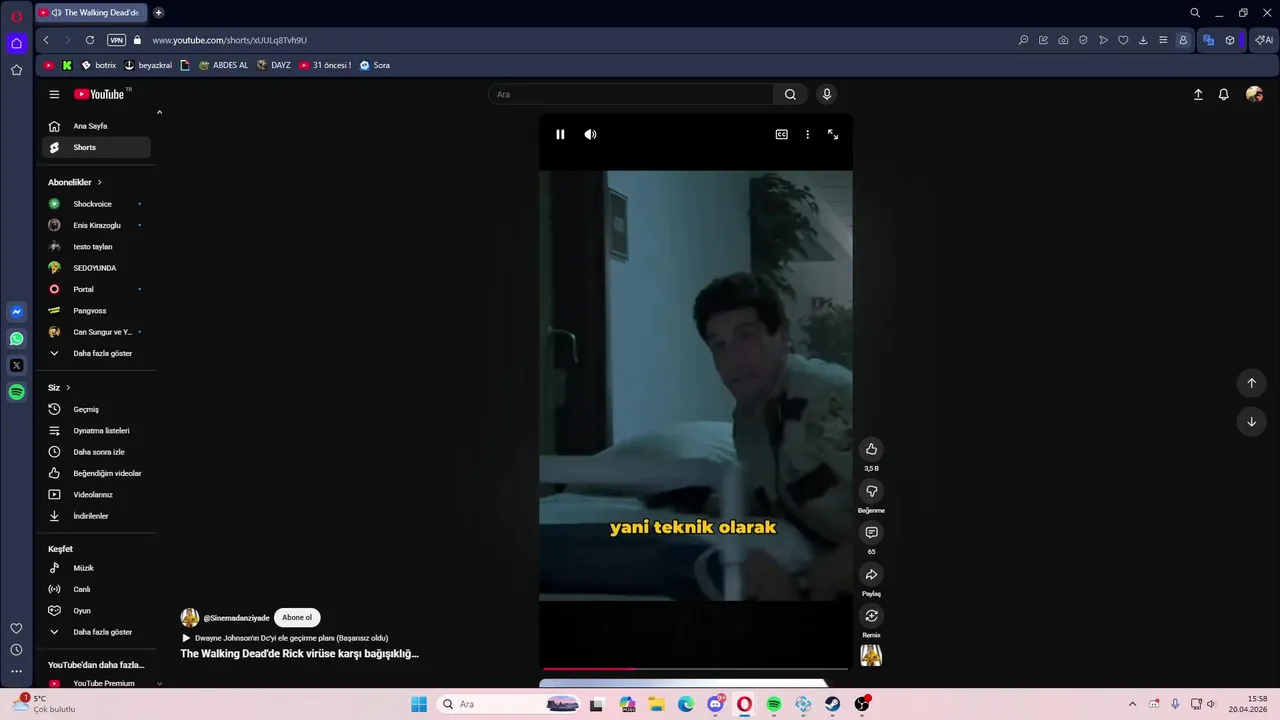Open Opera AI assistant button
The height and width of the screenshot is (720, 1280).
(x=1264, y=40)
